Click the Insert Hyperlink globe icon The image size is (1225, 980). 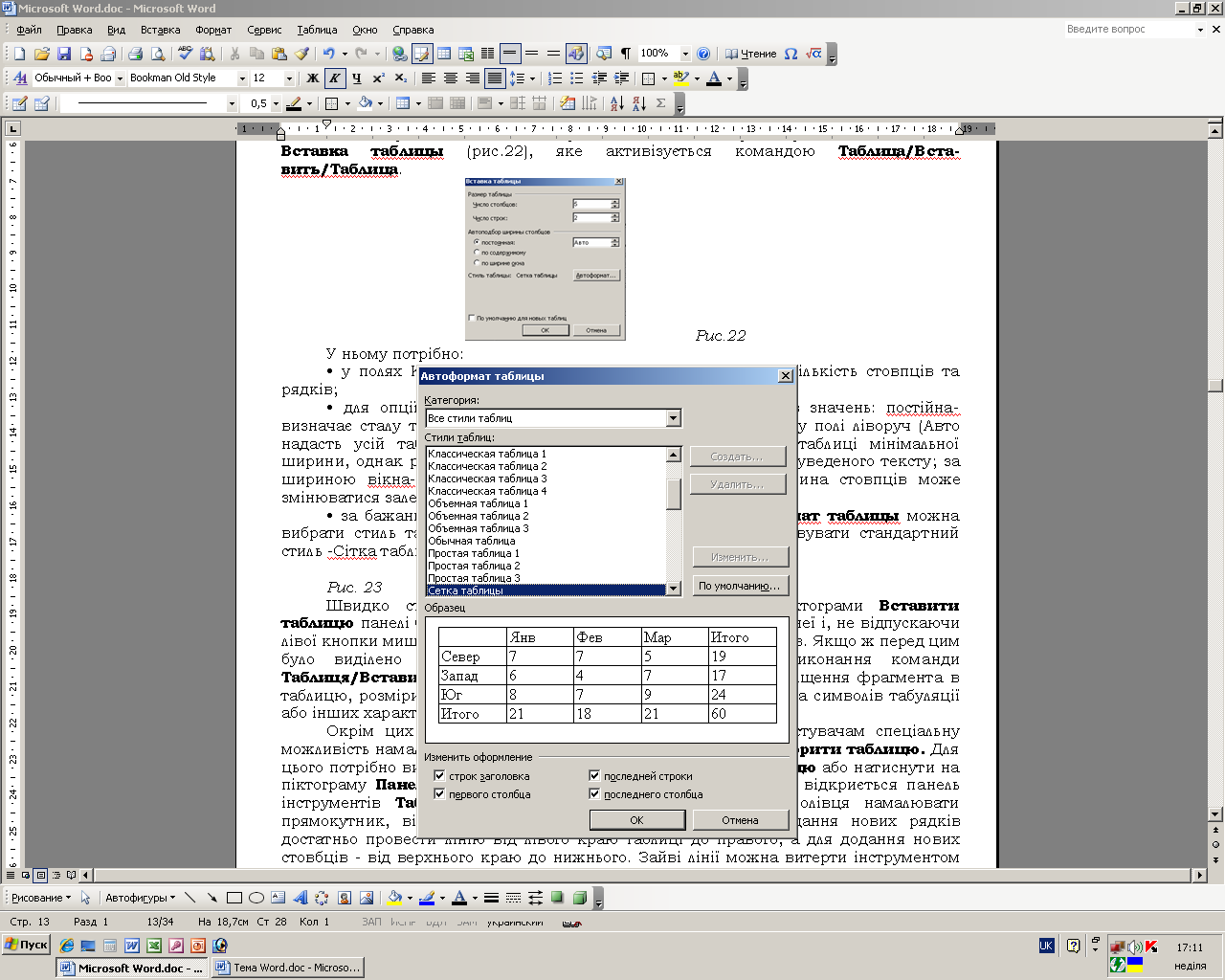400,54
